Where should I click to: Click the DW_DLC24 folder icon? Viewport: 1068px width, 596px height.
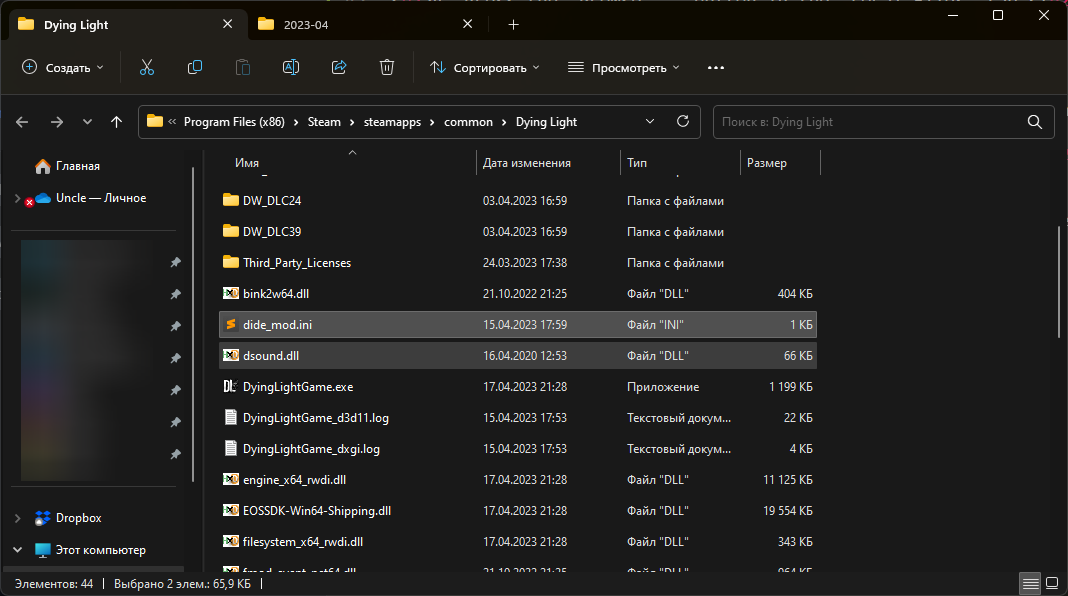(x=230, y=200)
